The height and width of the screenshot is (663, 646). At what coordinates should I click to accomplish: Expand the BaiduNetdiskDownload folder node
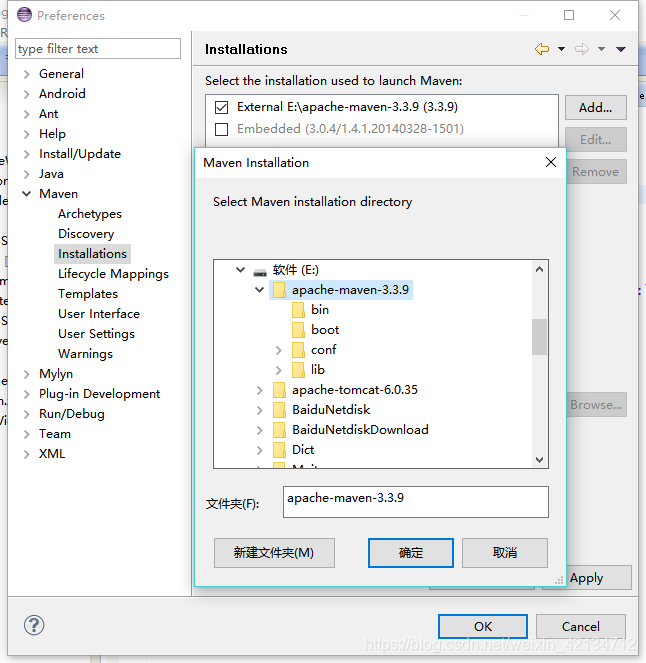[x=259, y=430]
